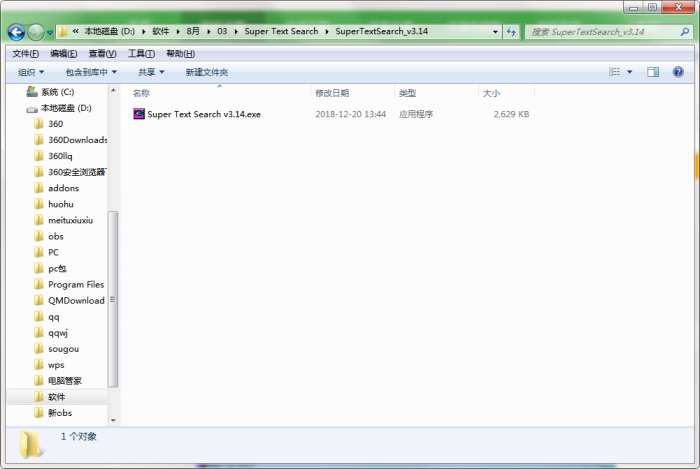
Task: Click the navigation pane scroll up arrow
Action: click(113, 91)
